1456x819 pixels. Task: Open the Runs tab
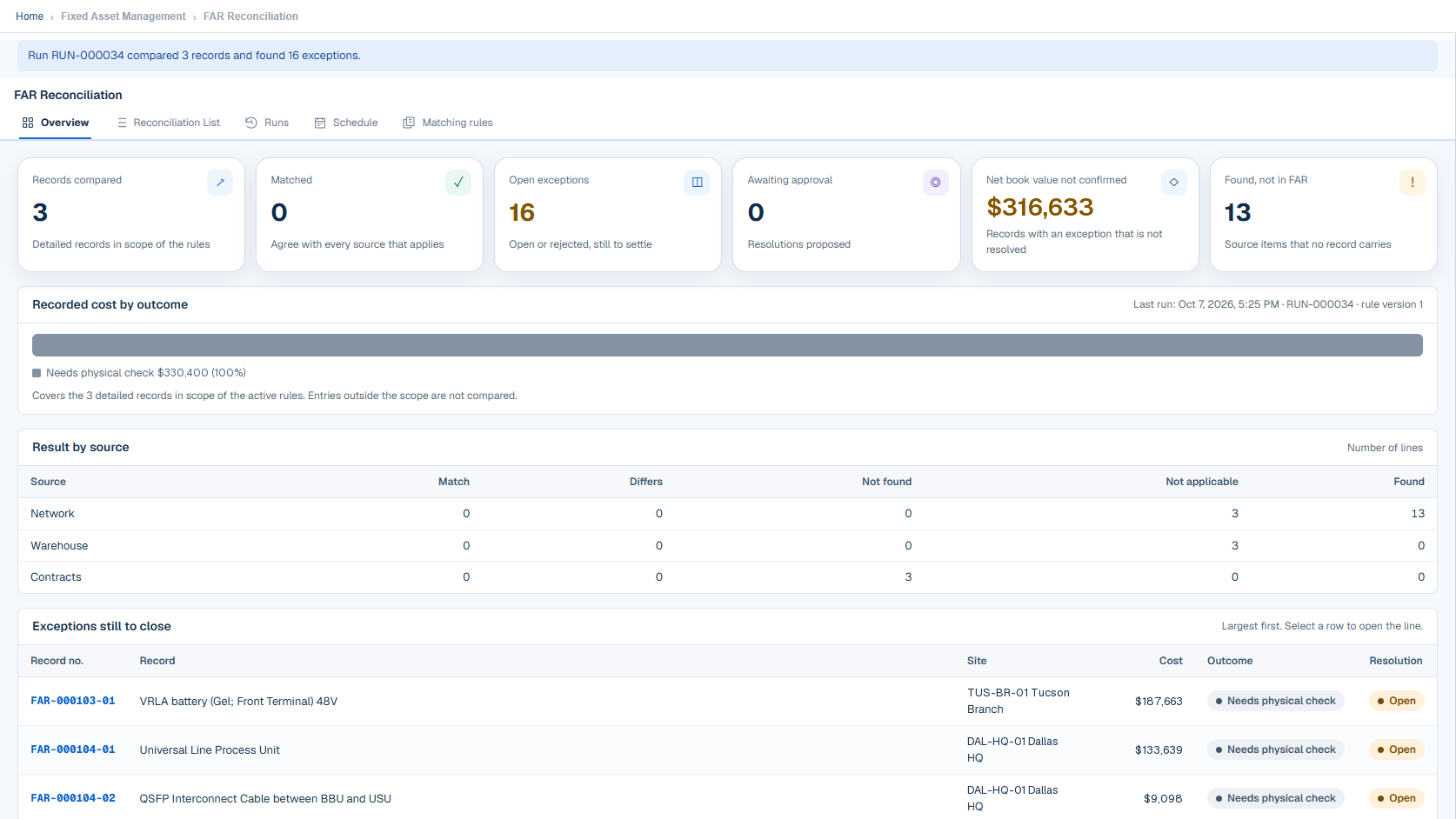point(267,123)
